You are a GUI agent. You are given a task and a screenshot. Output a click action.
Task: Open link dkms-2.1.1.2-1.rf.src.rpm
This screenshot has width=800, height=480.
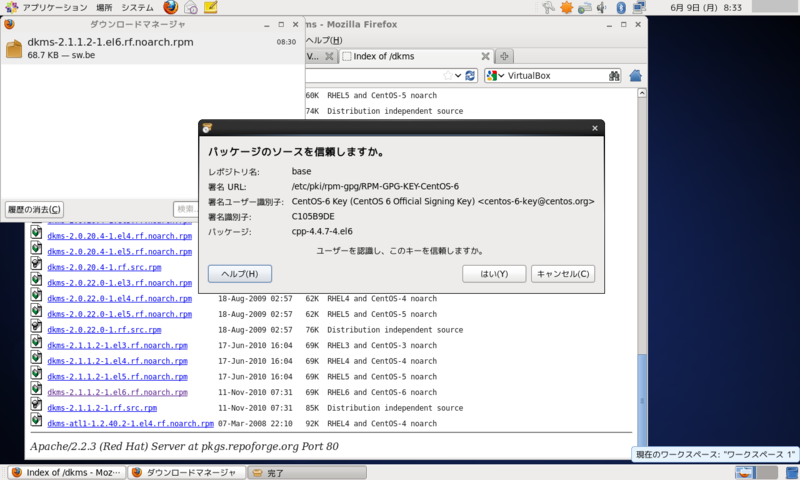(102, 408)
